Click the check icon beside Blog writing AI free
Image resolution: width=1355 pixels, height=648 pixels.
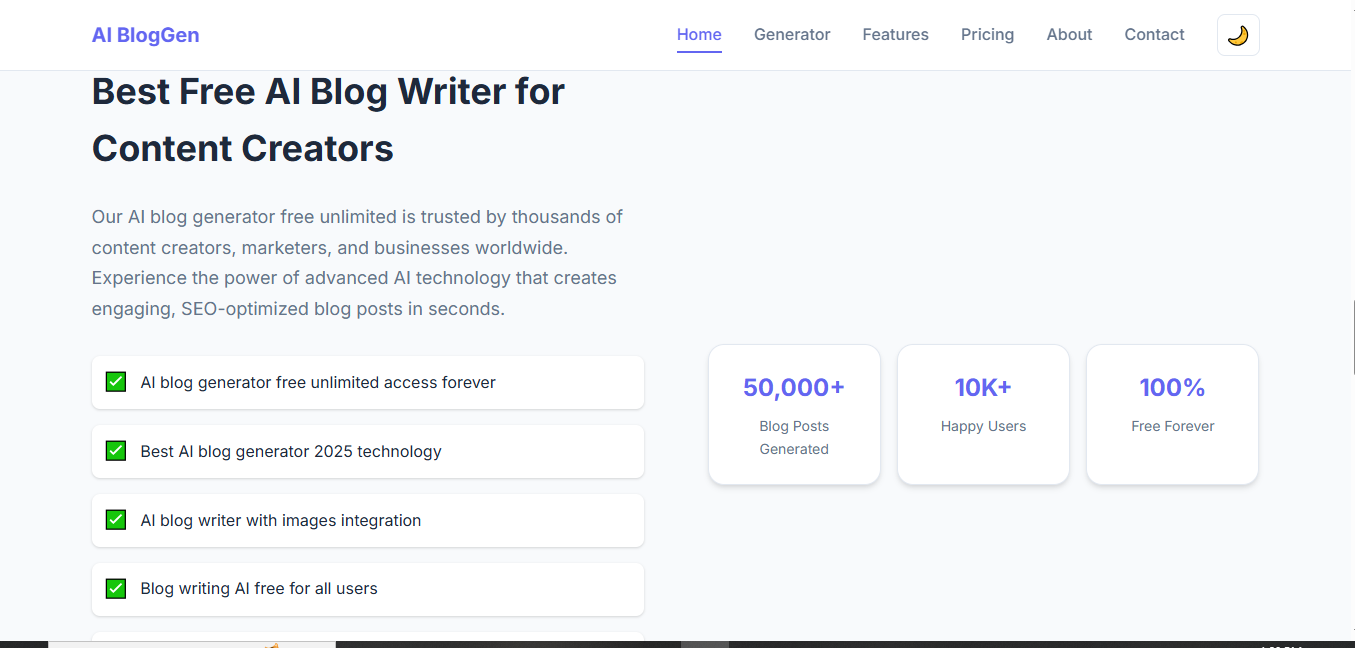point(116,588)
